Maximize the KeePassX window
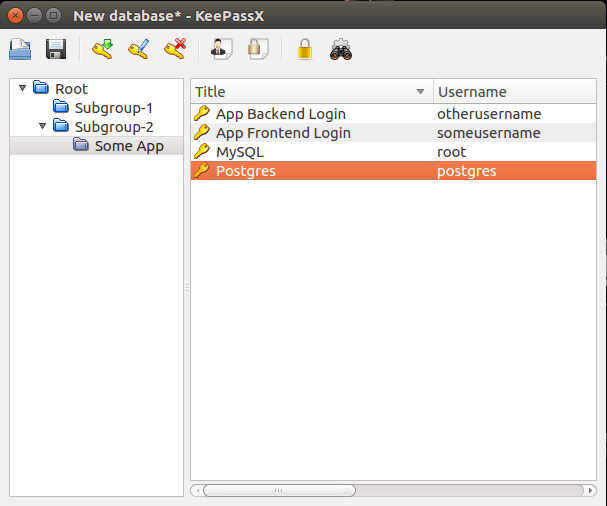This screenshot has width=607, height=506. pyautogui.click(x=53, y=15)
